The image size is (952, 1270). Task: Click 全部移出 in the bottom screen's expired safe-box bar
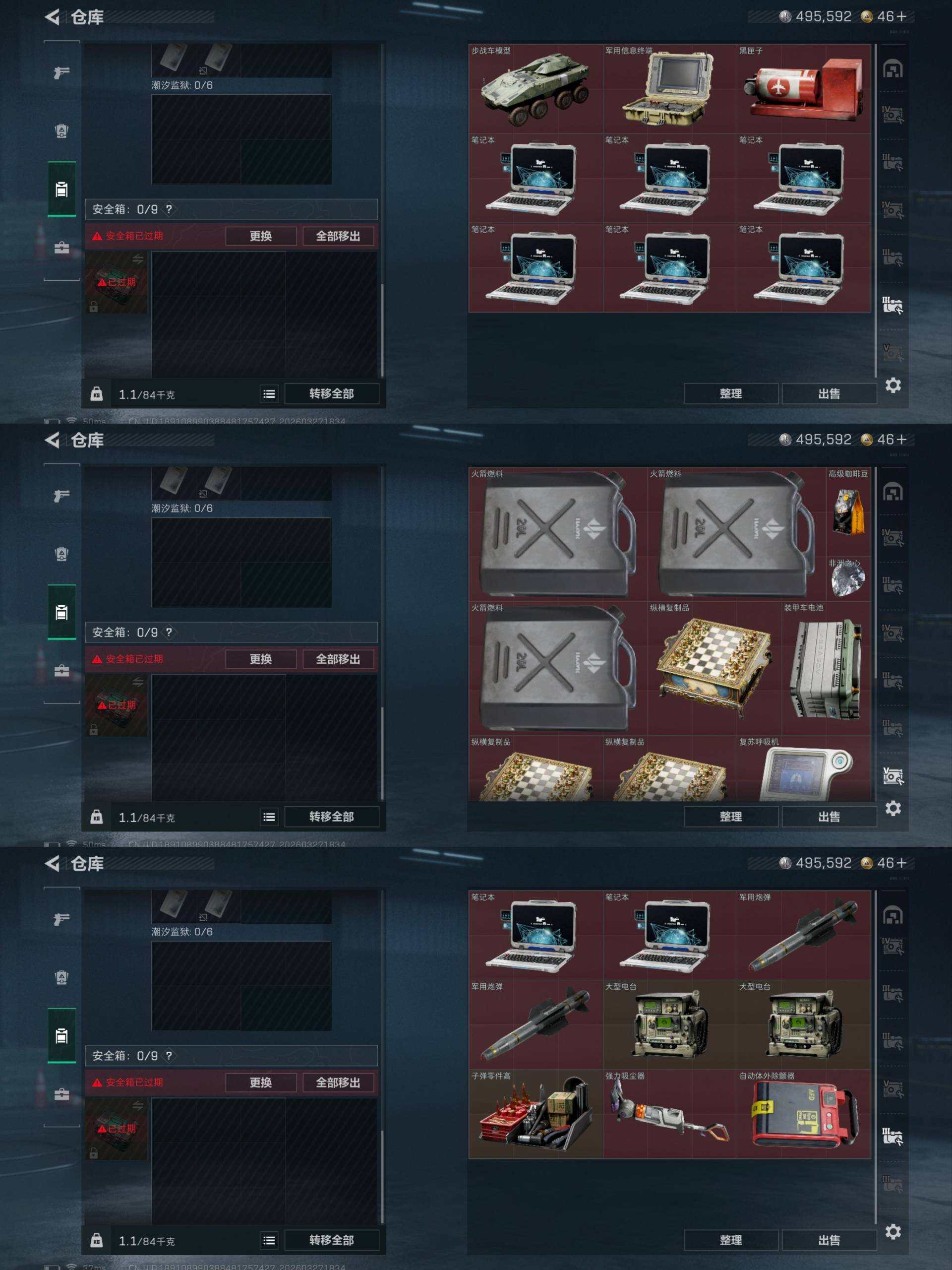tap(338, 1082)
